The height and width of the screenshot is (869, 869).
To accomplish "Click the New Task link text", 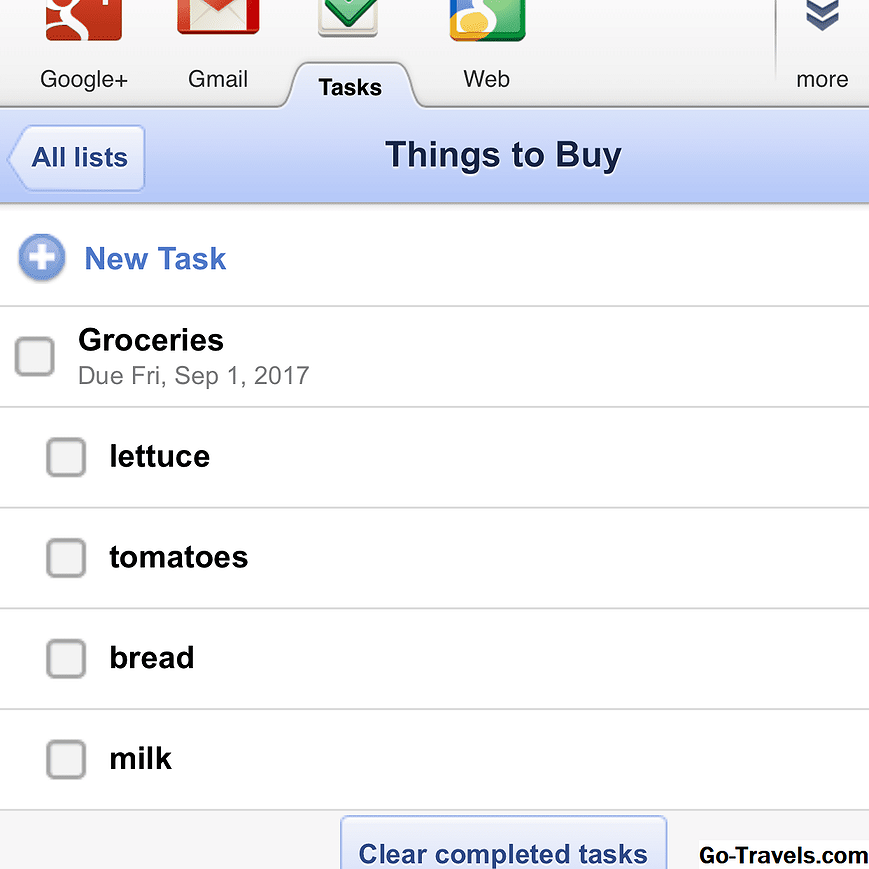I will pos(155,258).
